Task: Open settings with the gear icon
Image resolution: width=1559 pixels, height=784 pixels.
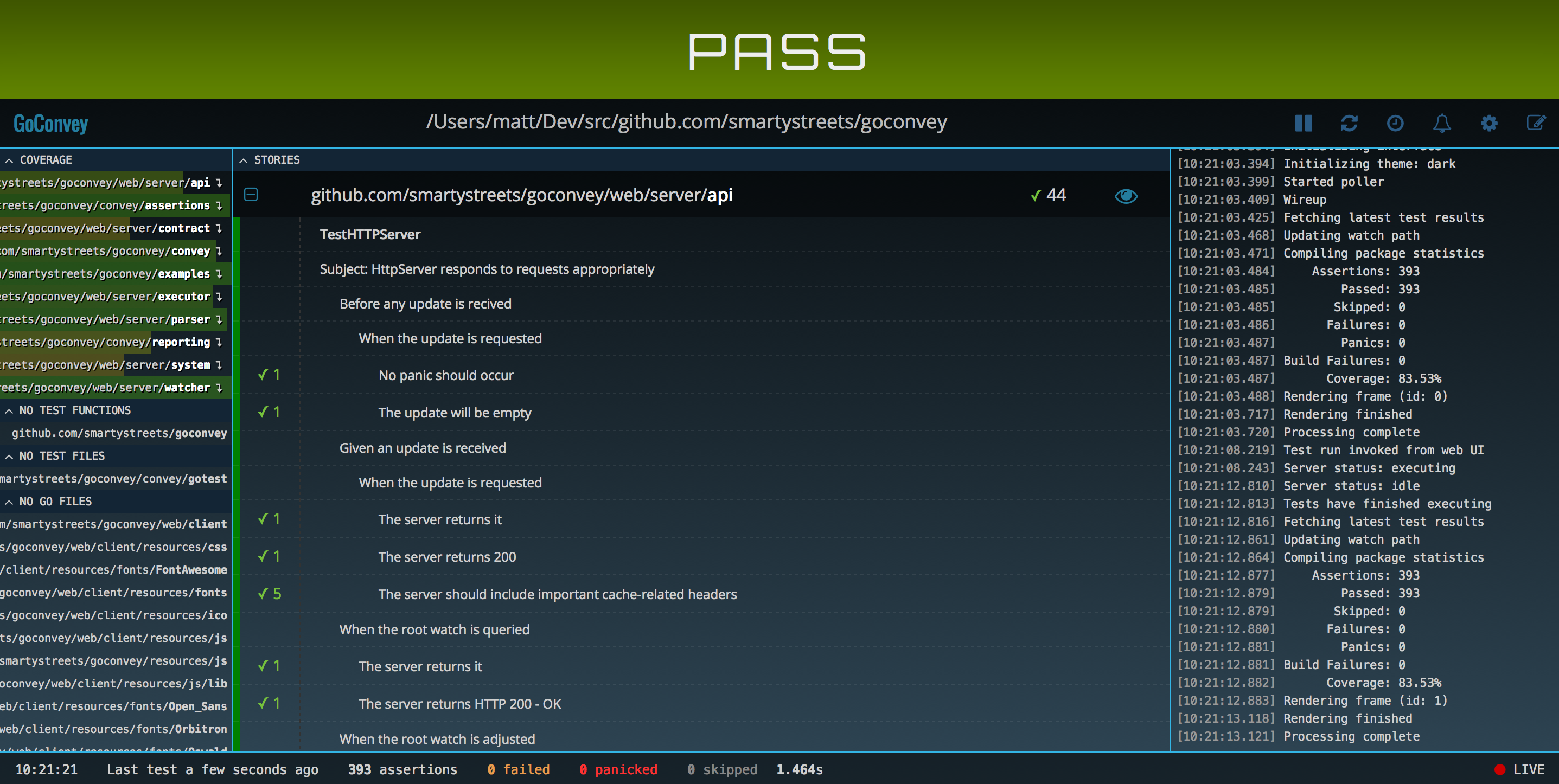Action: pyautogui.click(x=1489, y=124)
